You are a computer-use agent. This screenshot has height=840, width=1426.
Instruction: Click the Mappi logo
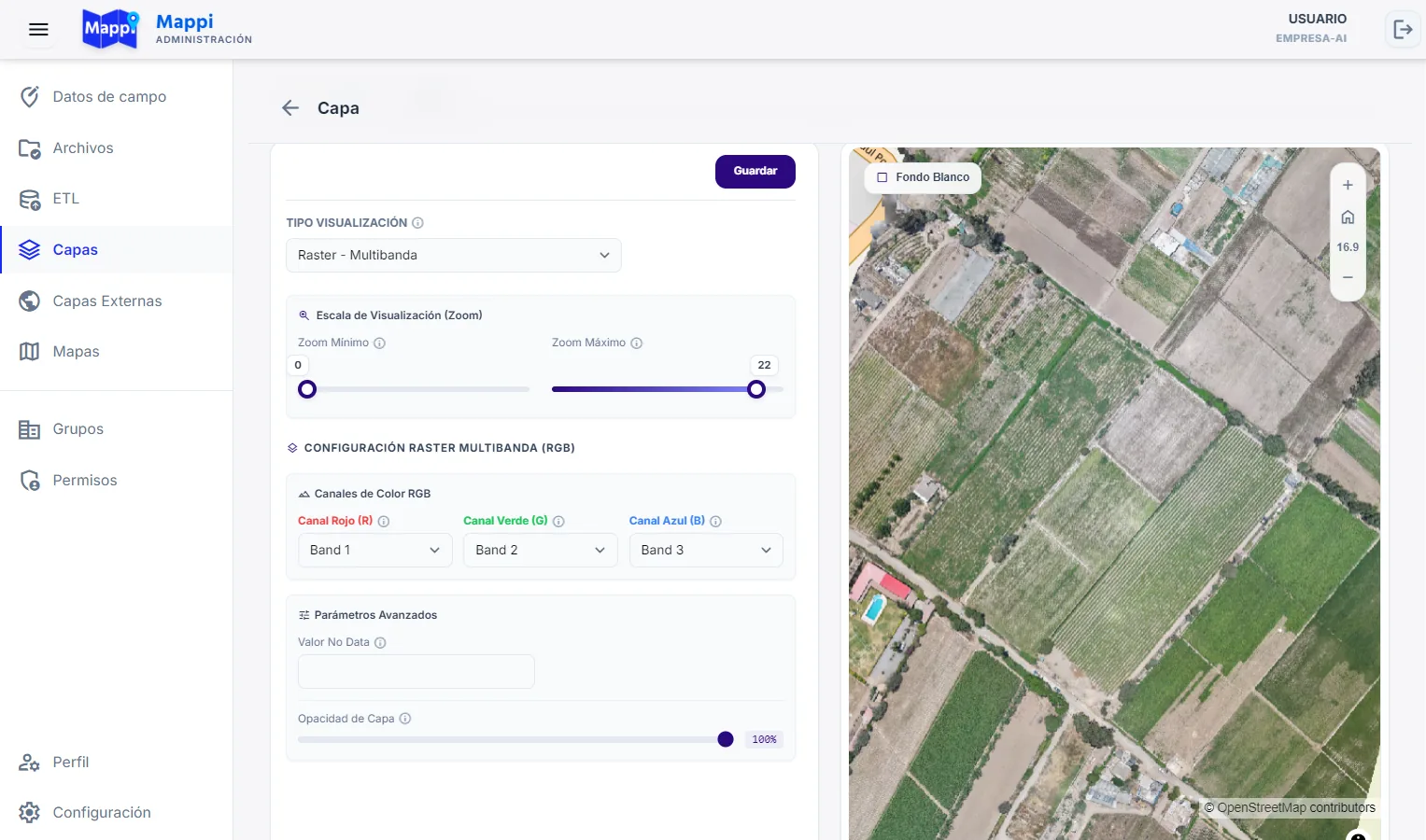tap(111, 29)
